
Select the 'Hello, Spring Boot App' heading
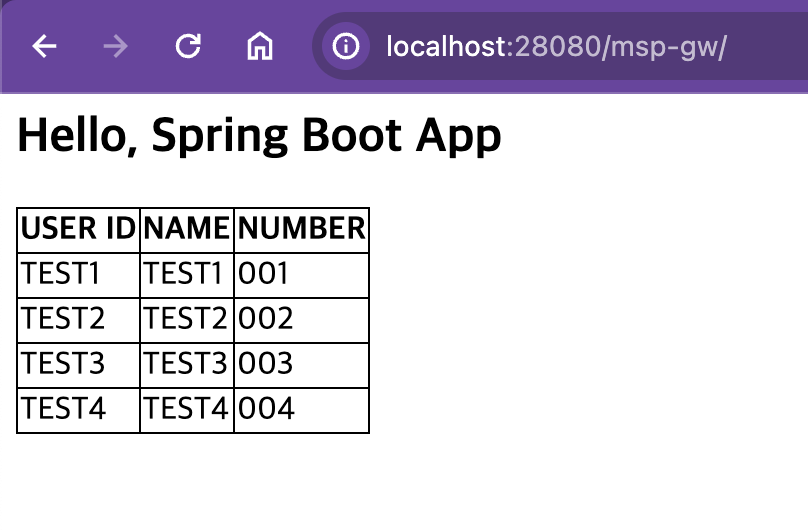[259, 135]
